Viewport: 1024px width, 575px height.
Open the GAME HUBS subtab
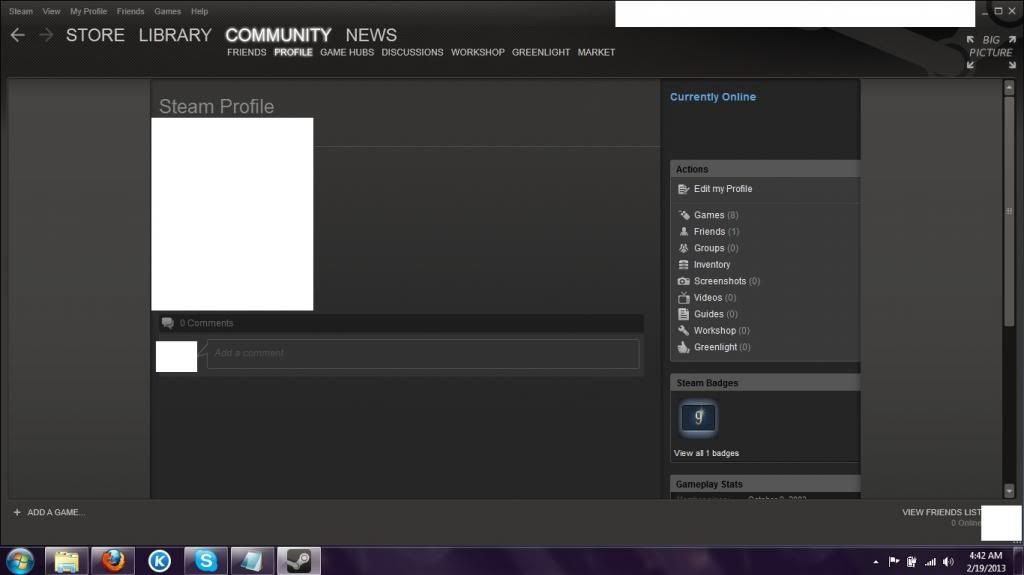[347, 52]
